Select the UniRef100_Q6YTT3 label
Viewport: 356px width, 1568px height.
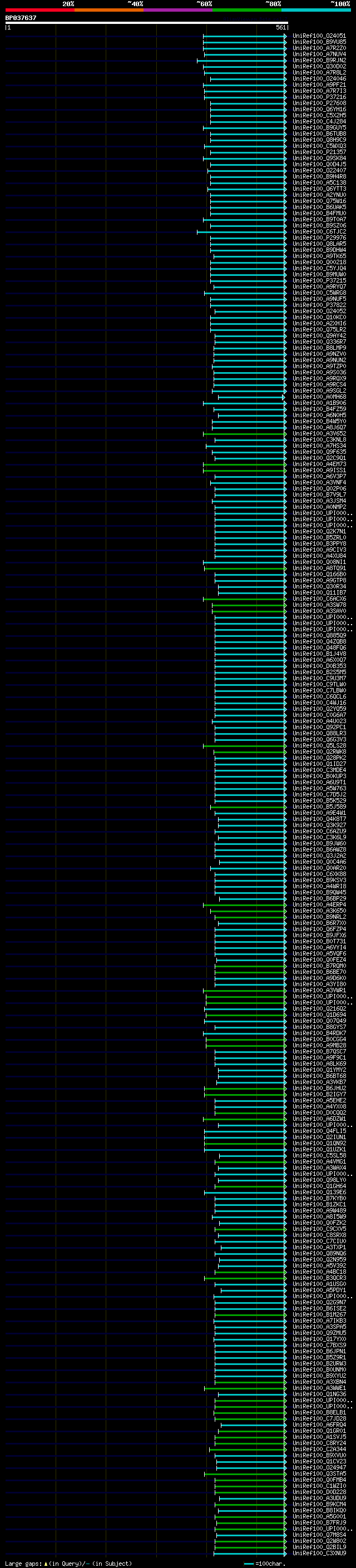[x=319, y=189]
